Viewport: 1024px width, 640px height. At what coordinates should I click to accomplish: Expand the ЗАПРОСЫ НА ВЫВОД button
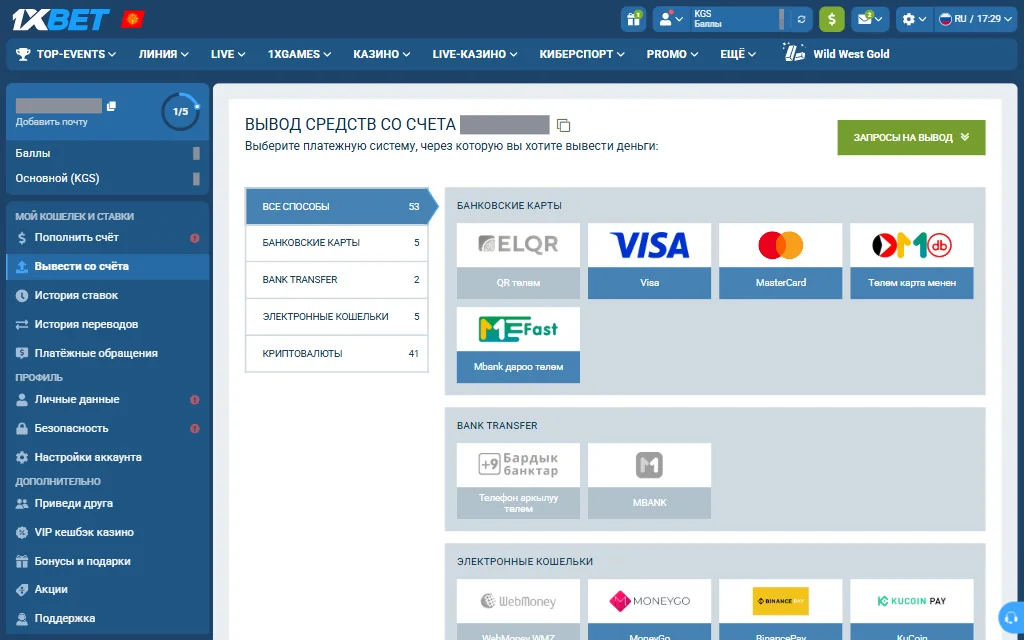click(911, 138)
